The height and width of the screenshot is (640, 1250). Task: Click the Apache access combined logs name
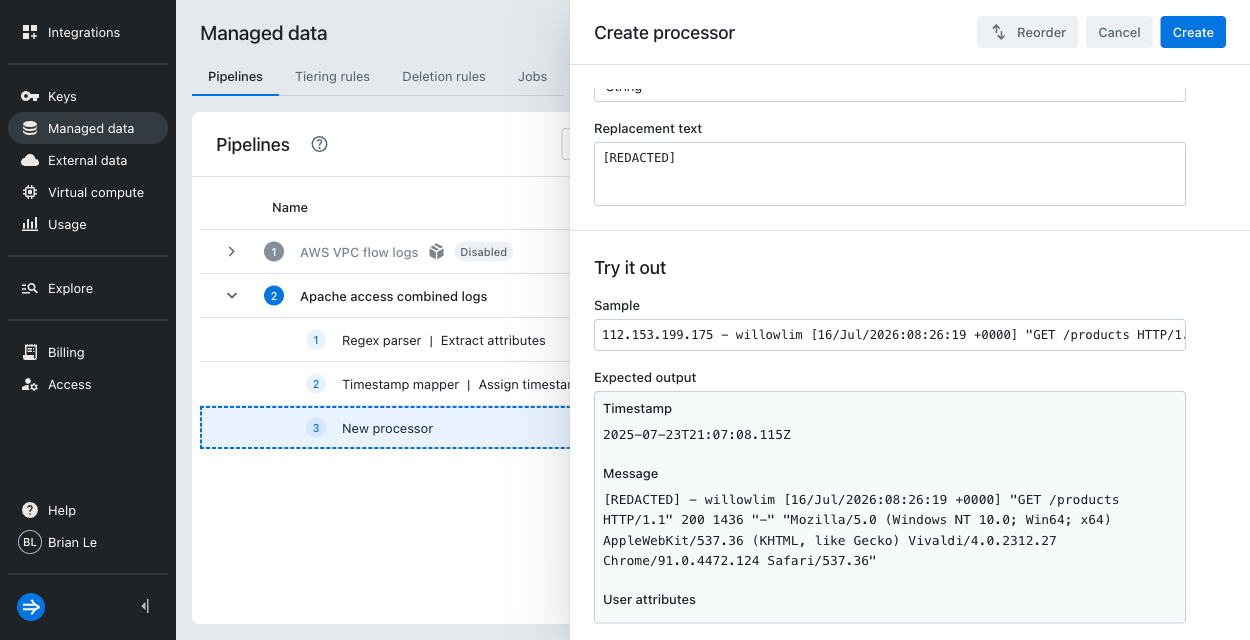tap(394, 296)
